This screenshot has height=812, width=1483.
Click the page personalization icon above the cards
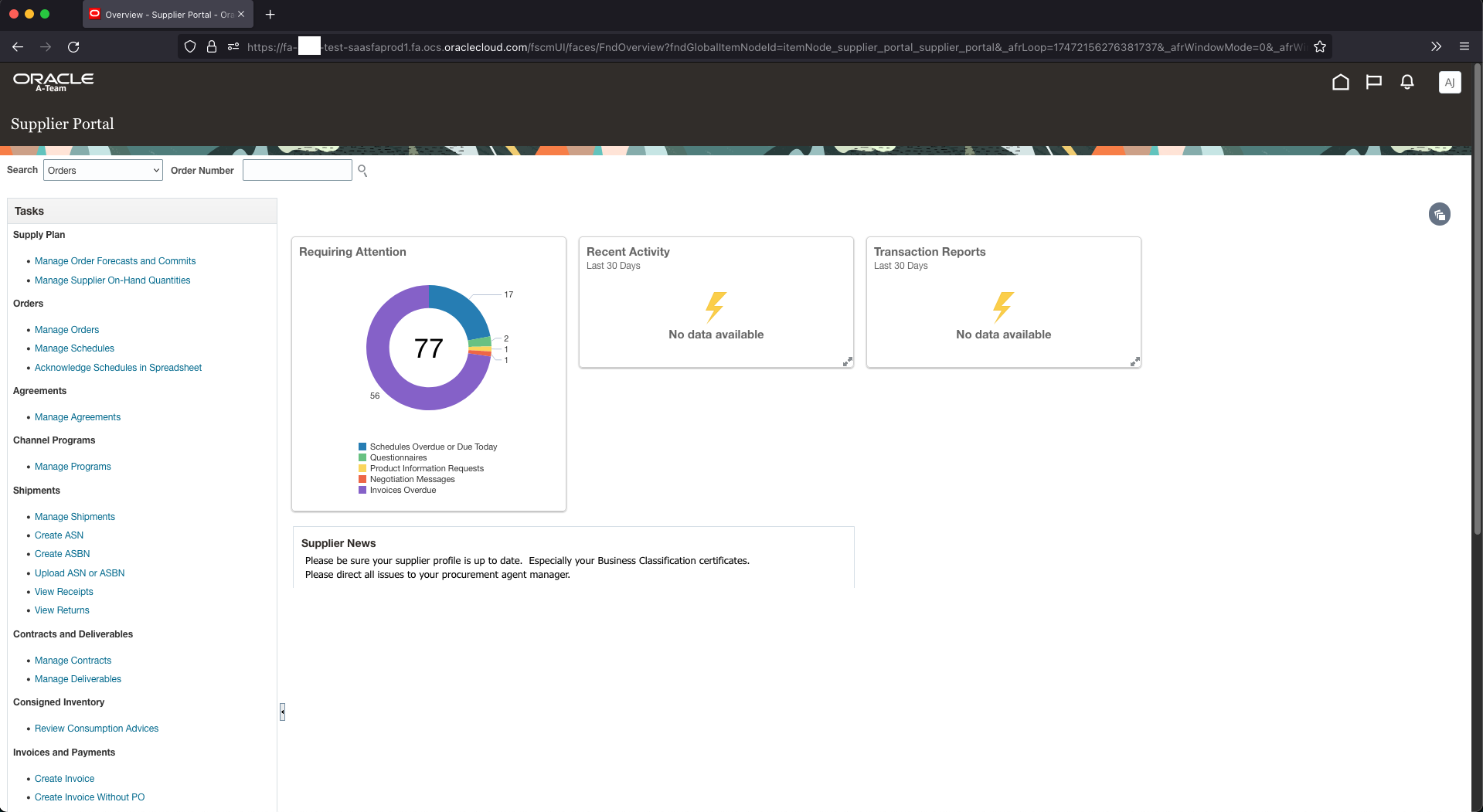tap(1439, 214)
